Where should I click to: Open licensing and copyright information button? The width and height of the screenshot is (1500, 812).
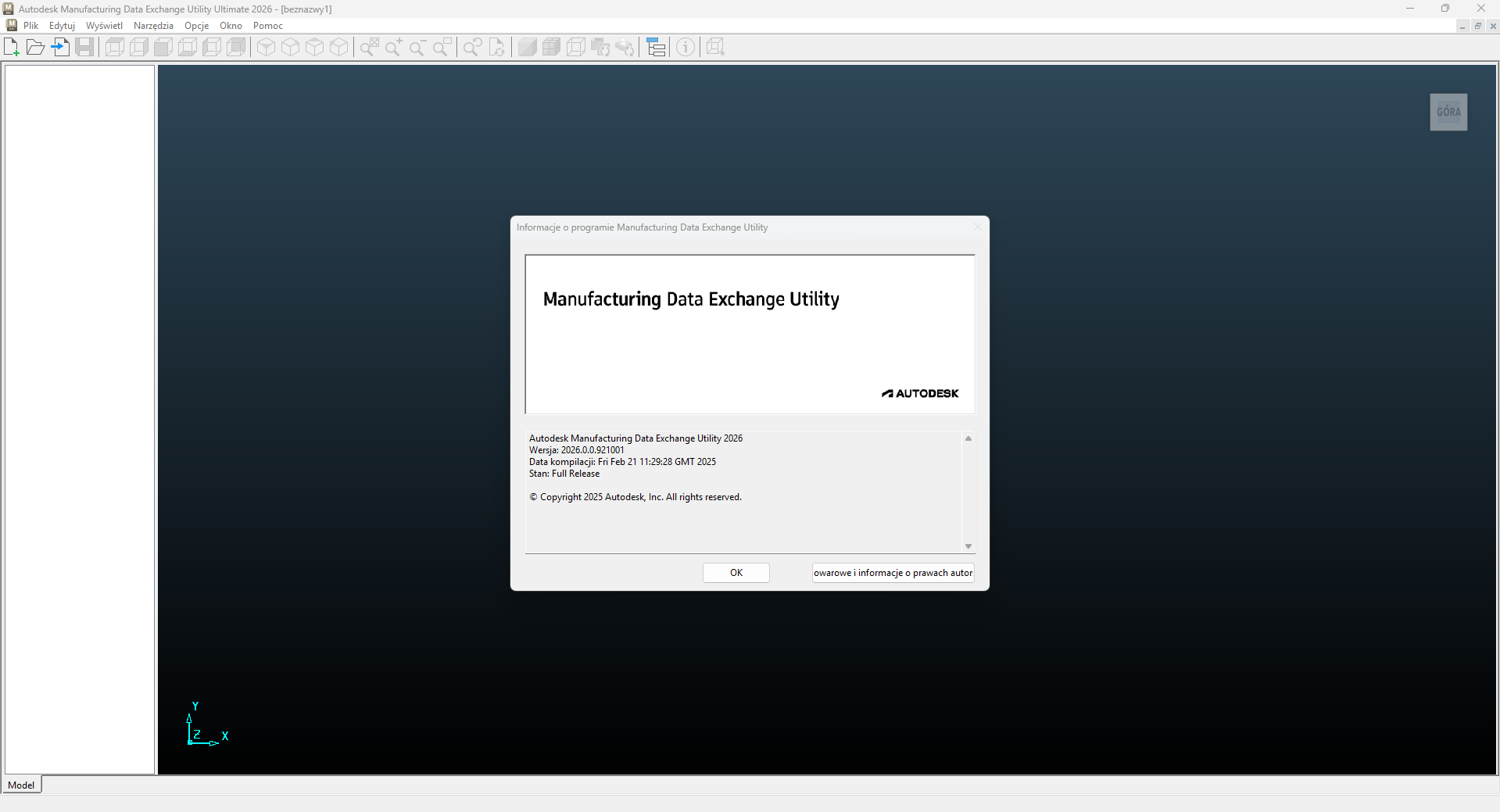coord(893,573)
